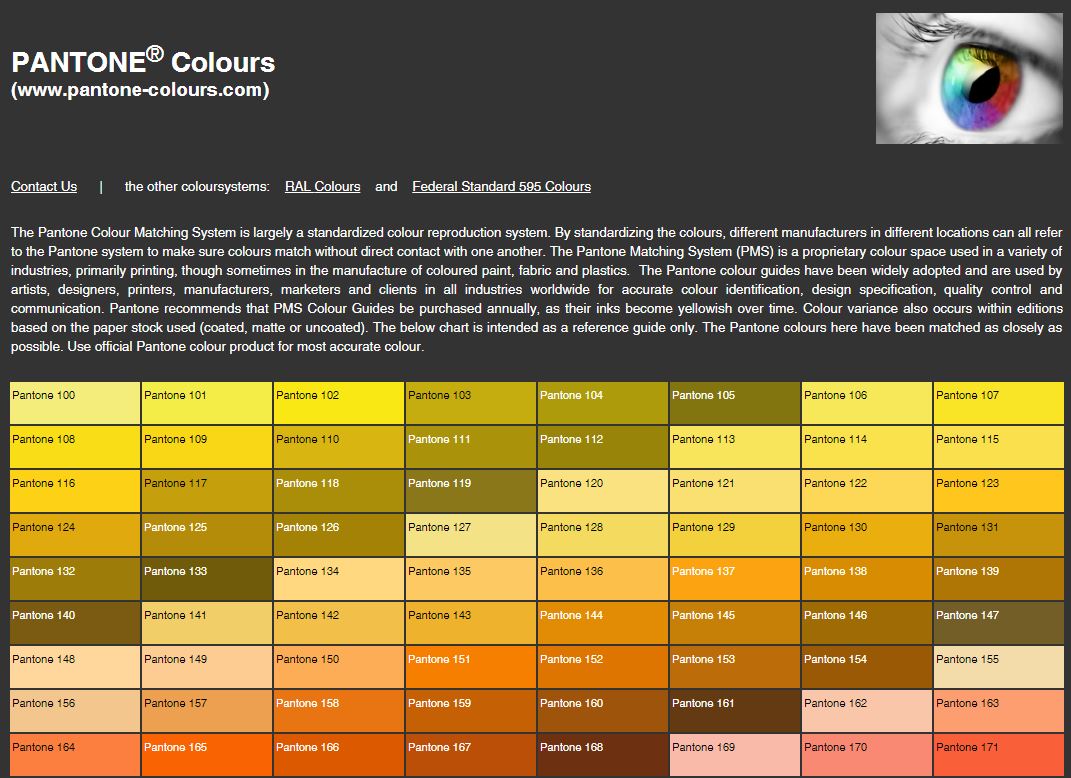
Task: Pick the Pantone 164 swatch
Action: pyautogui.click(x=75, y=755)
